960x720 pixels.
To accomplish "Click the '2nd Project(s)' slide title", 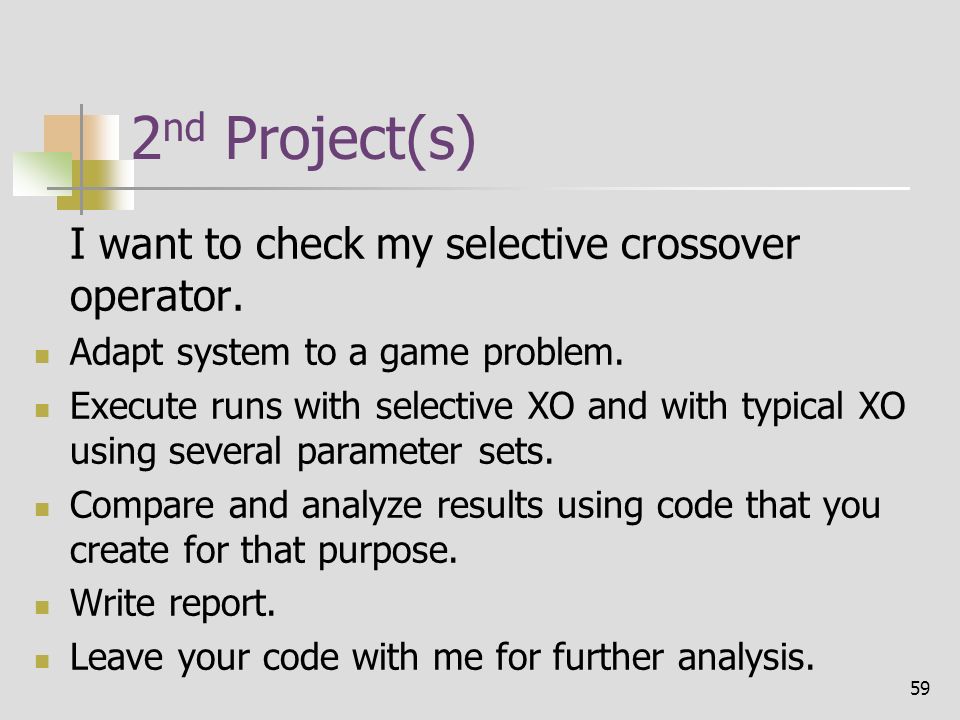I will click(303, 140).
